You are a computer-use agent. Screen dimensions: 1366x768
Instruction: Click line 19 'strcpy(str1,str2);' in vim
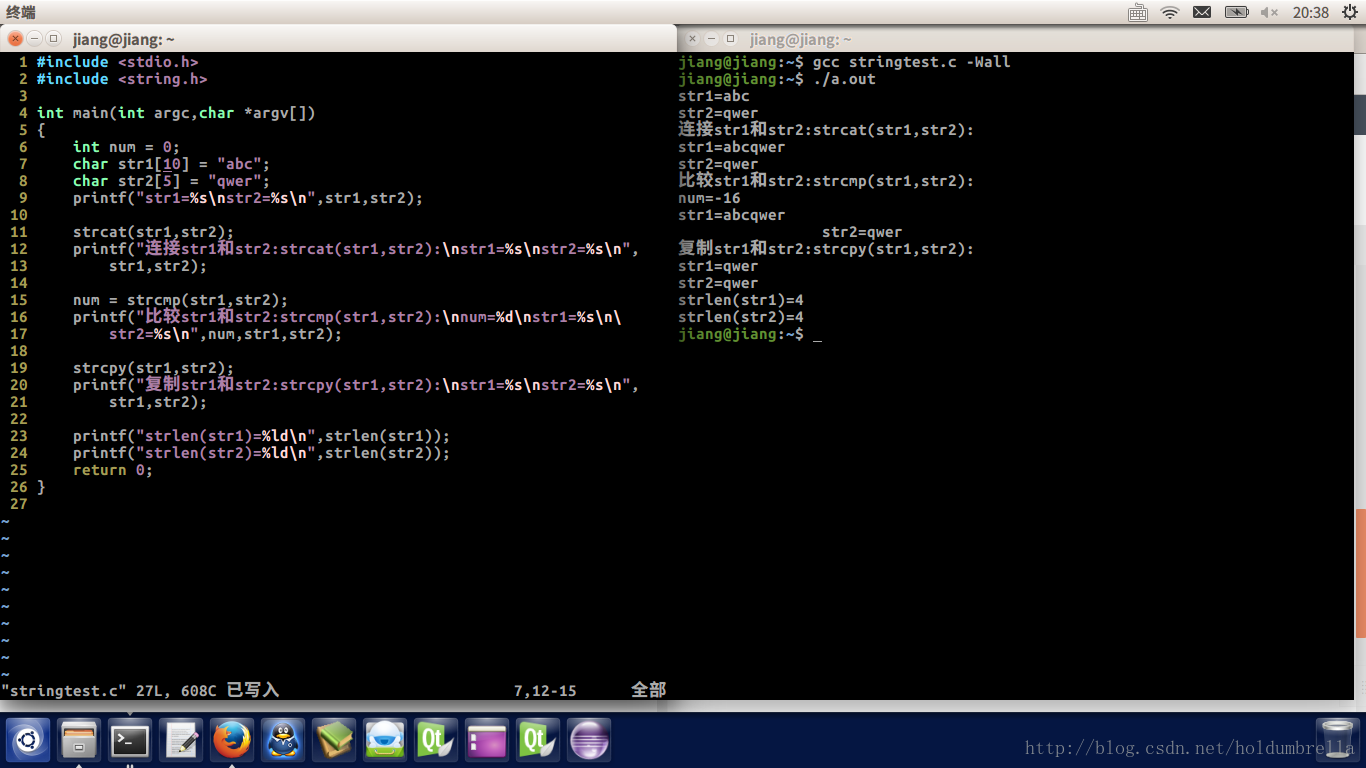point(153,368)
